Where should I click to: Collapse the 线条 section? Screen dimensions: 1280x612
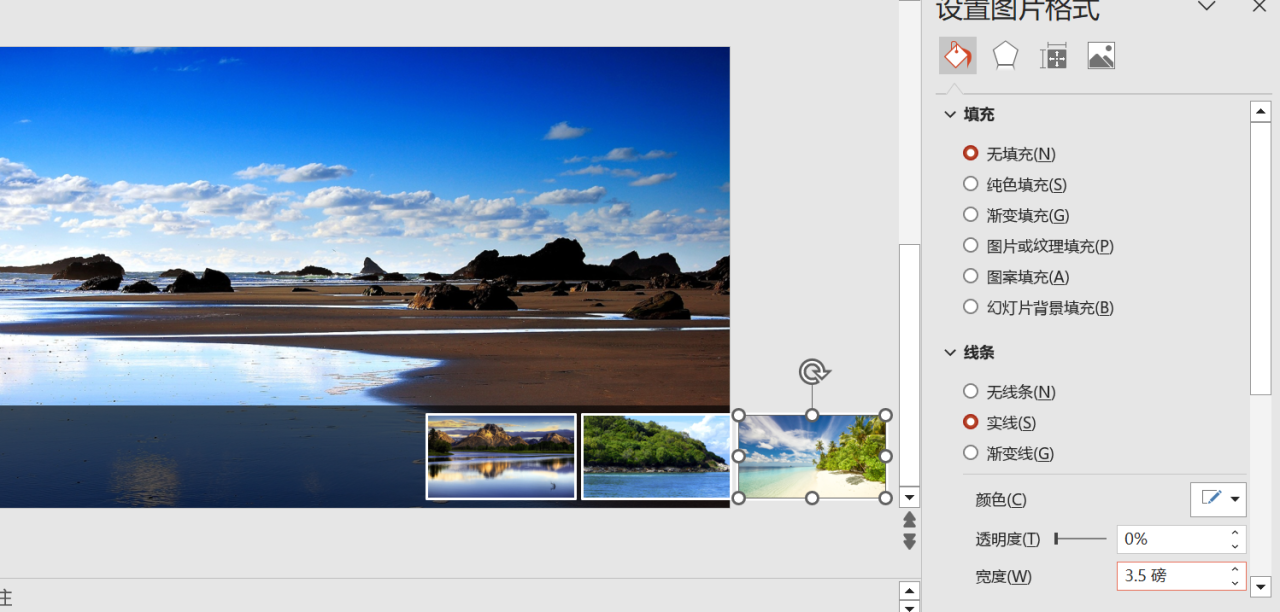(950, 353)
